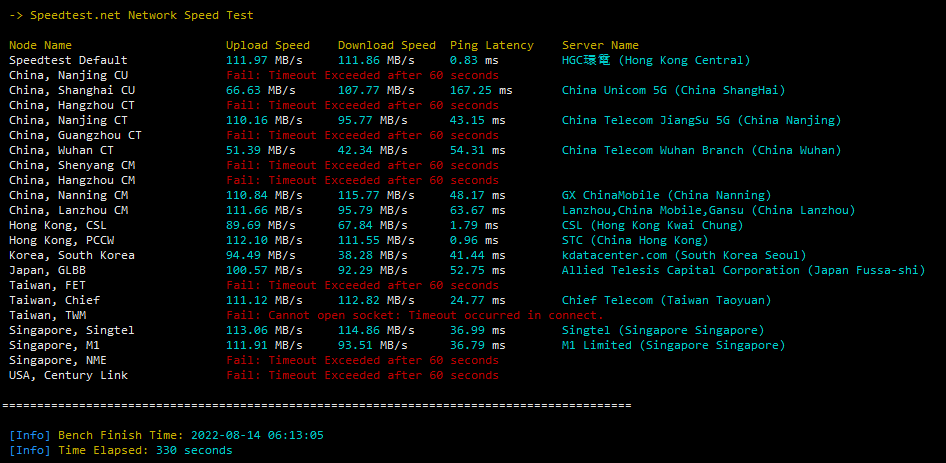
Task: Select the 'Download Speed' column header
Action: click(387, 45)
